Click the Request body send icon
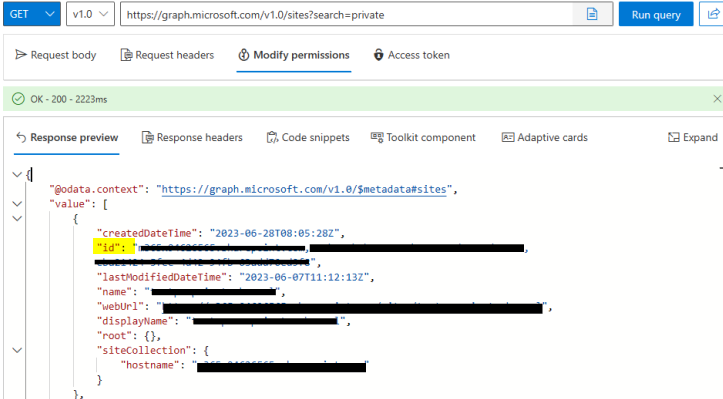 (x=21, y=55)
